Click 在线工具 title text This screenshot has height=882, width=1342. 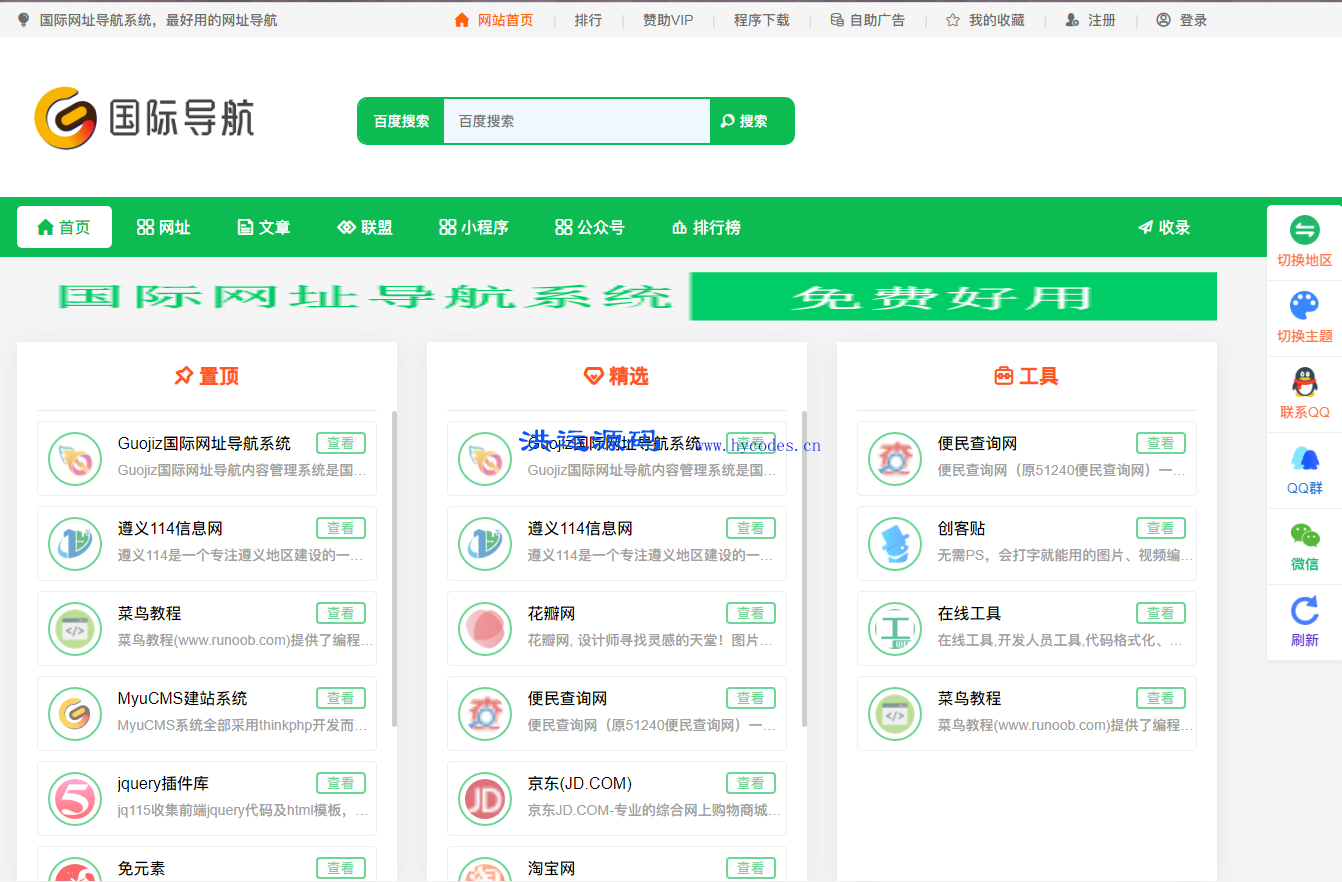pos(970,613)
